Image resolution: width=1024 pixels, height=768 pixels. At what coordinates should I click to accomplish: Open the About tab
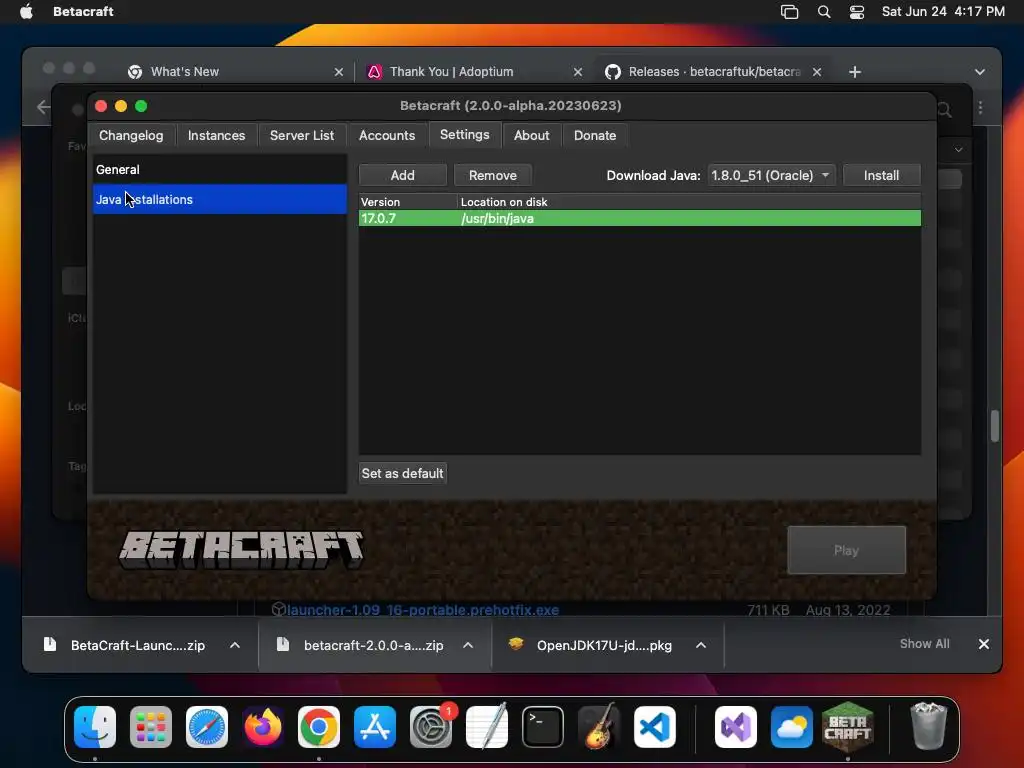532,135
